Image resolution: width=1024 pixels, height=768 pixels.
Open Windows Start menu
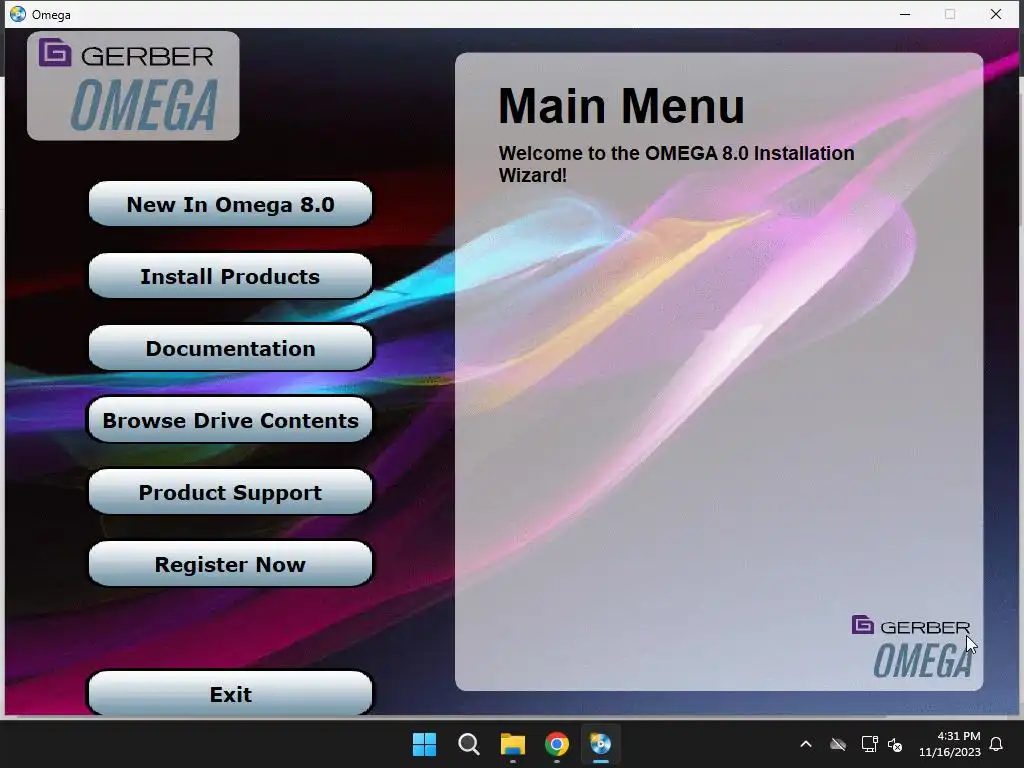point(424,744)
